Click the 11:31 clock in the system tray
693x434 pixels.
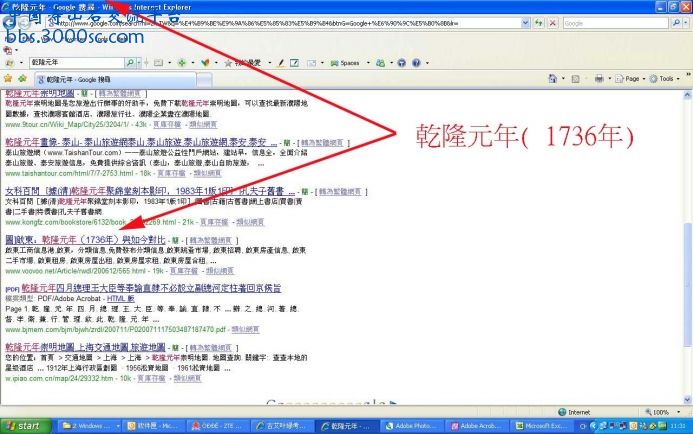pos(680,426)
